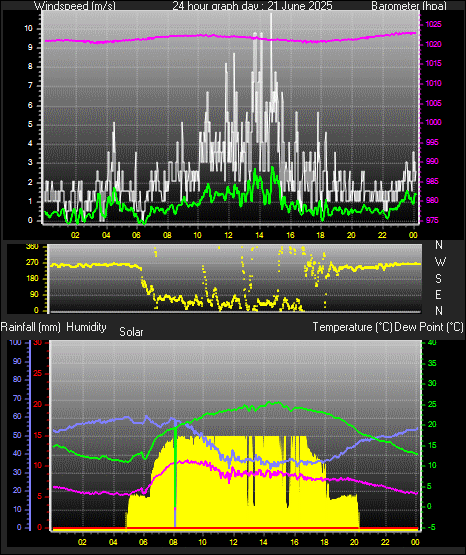Screen dimensions: 466x555
Task: Select the 1025 value on barometer axis
Action: pos(433,24)
